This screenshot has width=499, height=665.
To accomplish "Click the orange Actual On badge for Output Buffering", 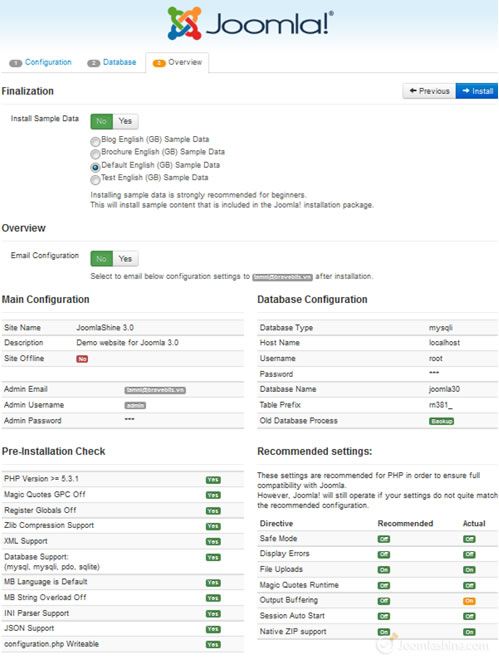I will point(469,601).
